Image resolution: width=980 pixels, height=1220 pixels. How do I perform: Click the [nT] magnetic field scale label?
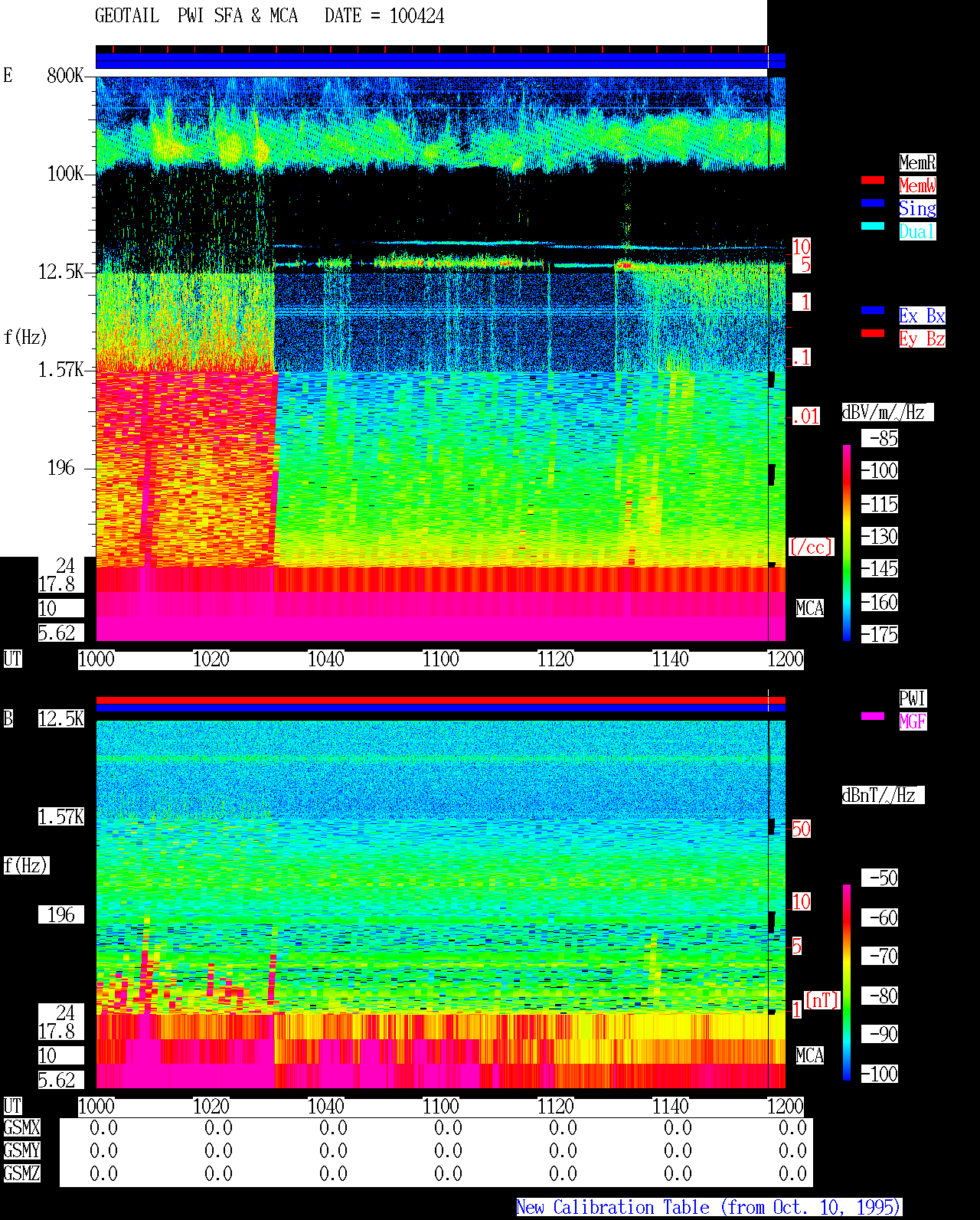(822, 1000)
